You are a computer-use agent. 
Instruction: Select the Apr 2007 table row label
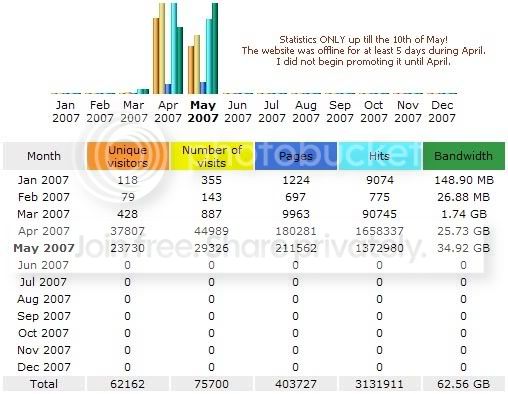pyautogui.click(x=44, y=231)
